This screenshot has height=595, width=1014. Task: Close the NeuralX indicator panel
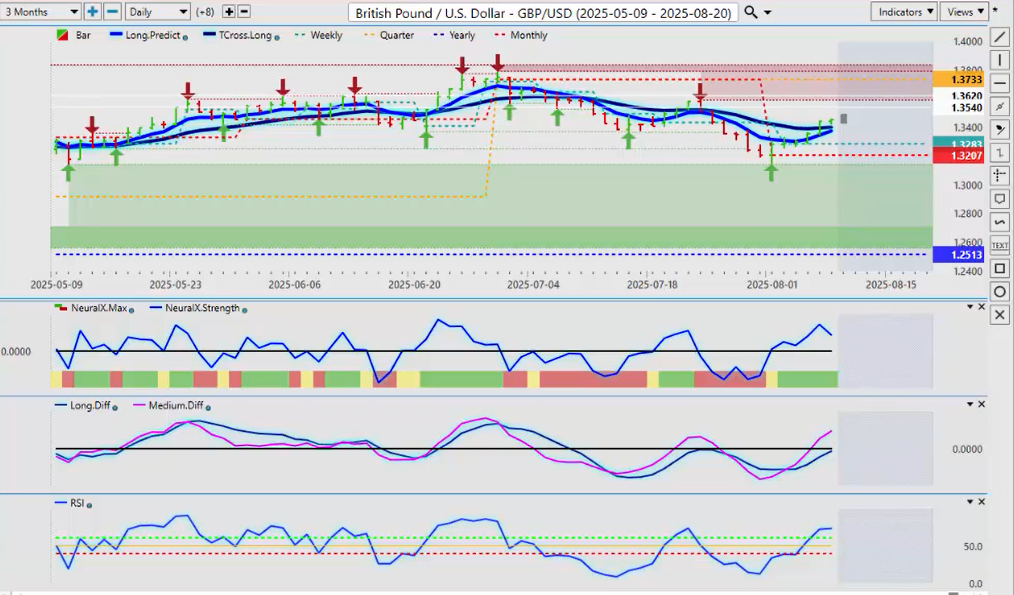point(981,307)
